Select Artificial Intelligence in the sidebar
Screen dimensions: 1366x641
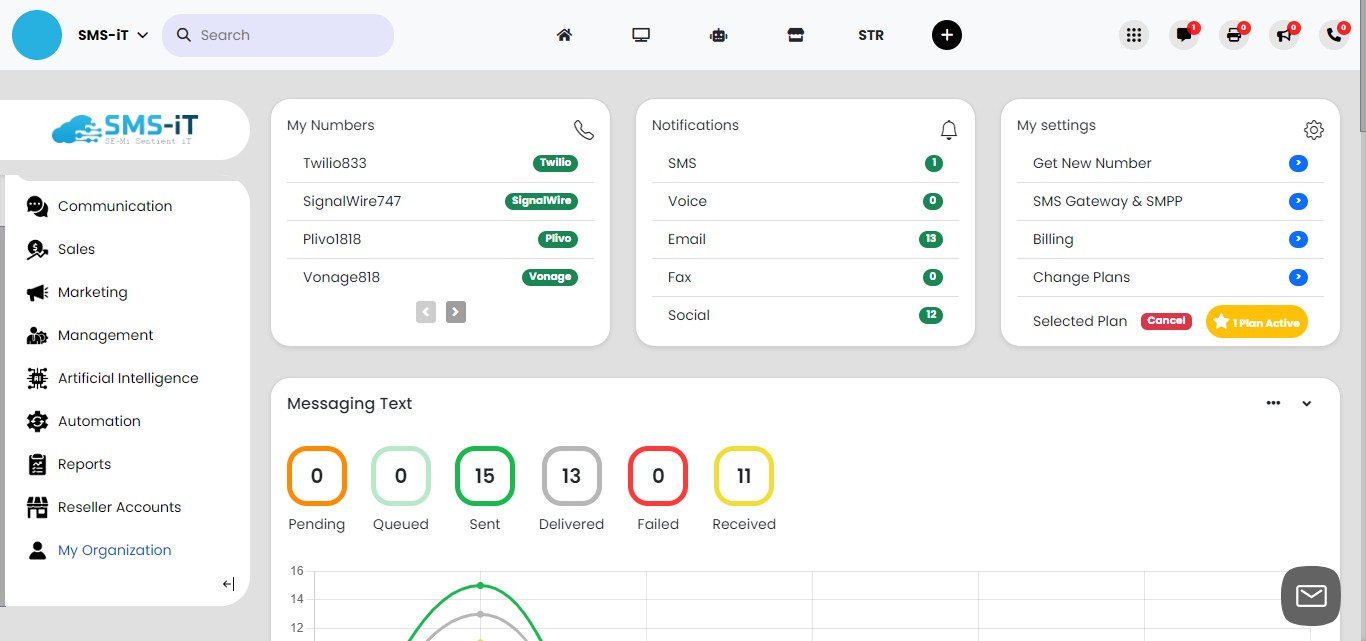tap(127, 378)
